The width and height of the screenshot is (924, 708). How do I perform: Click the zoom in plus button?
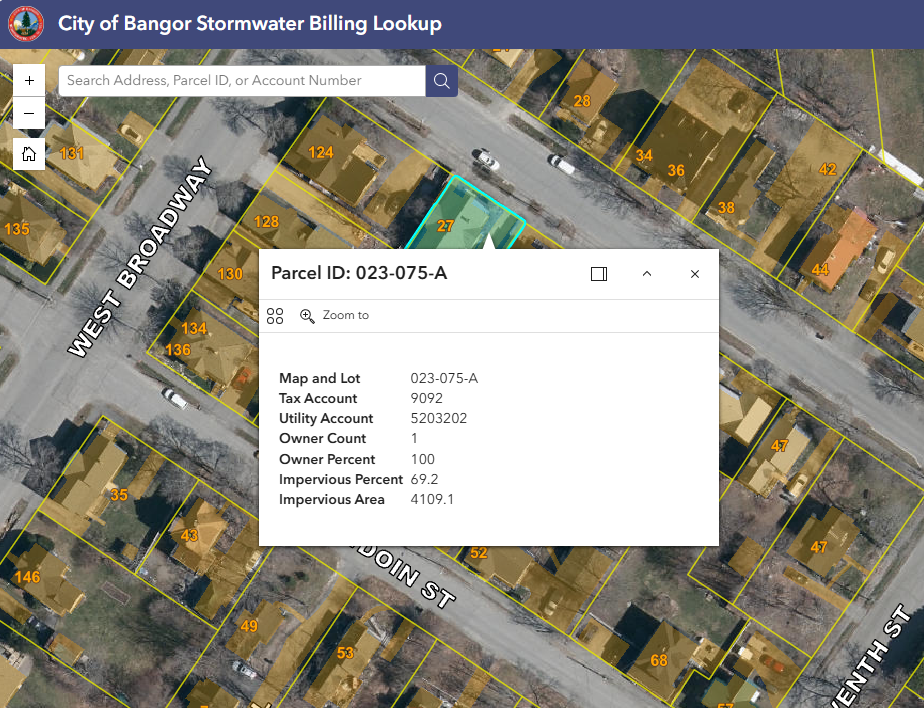[x=29, y=80]
